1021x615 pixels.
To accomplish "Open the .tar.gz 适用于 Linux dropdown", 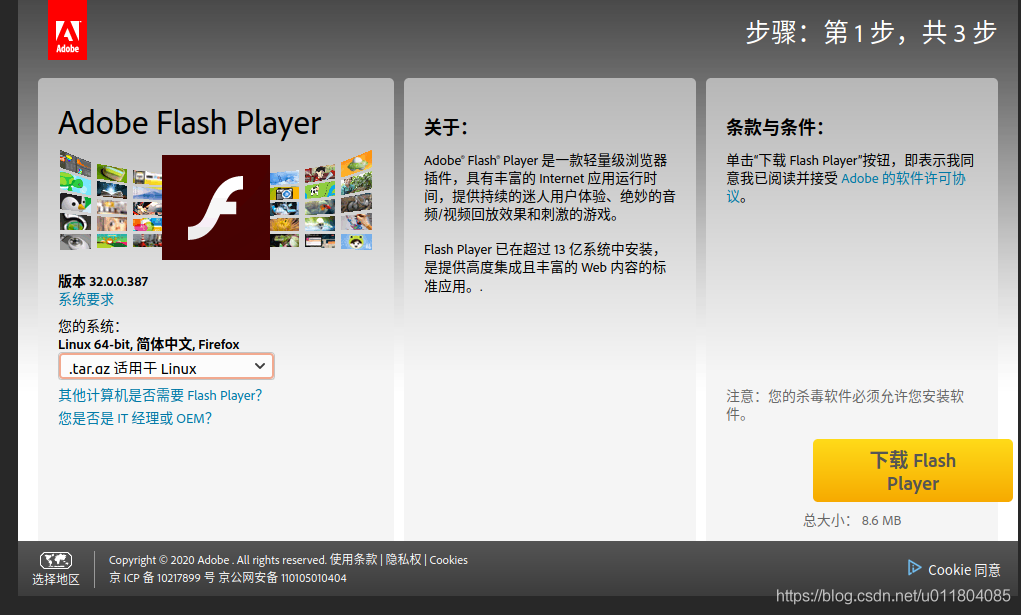I will [x=166, y=367].
